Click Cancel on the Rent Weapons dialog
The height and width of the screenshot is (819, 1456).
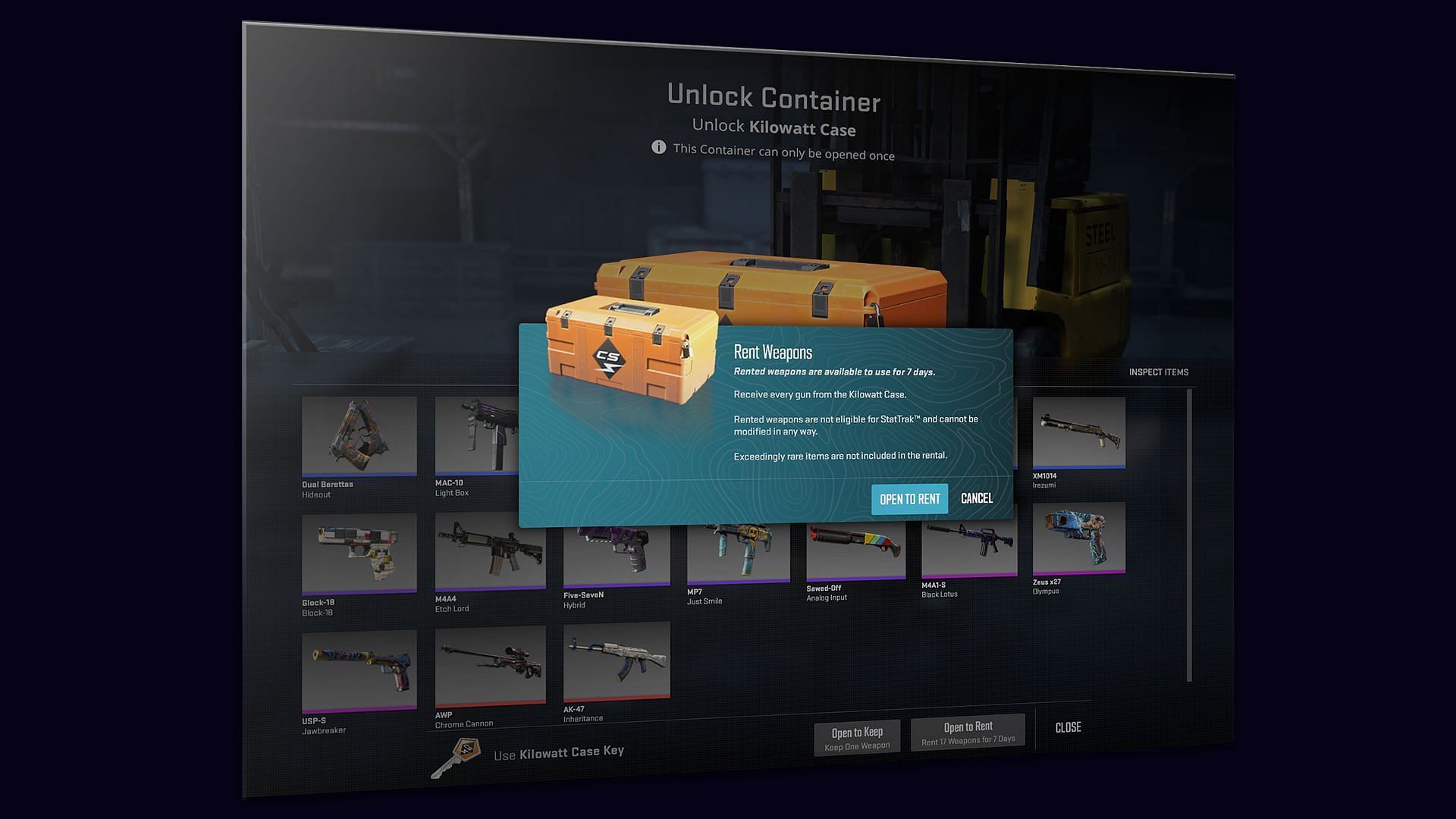[x=977, y=497]
